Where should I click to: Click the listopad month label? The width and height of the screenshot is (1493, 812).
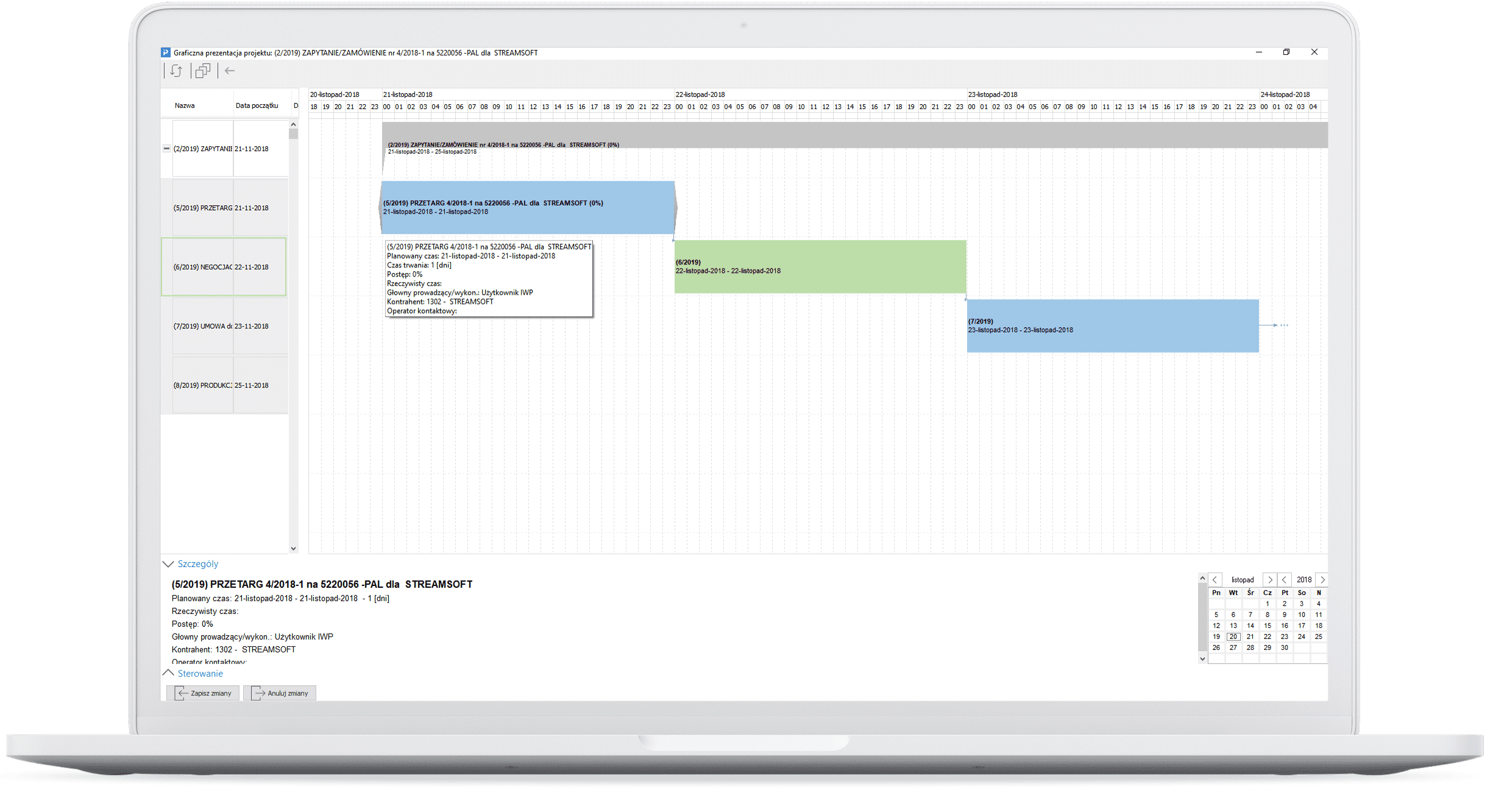(x=1243, y=580)
